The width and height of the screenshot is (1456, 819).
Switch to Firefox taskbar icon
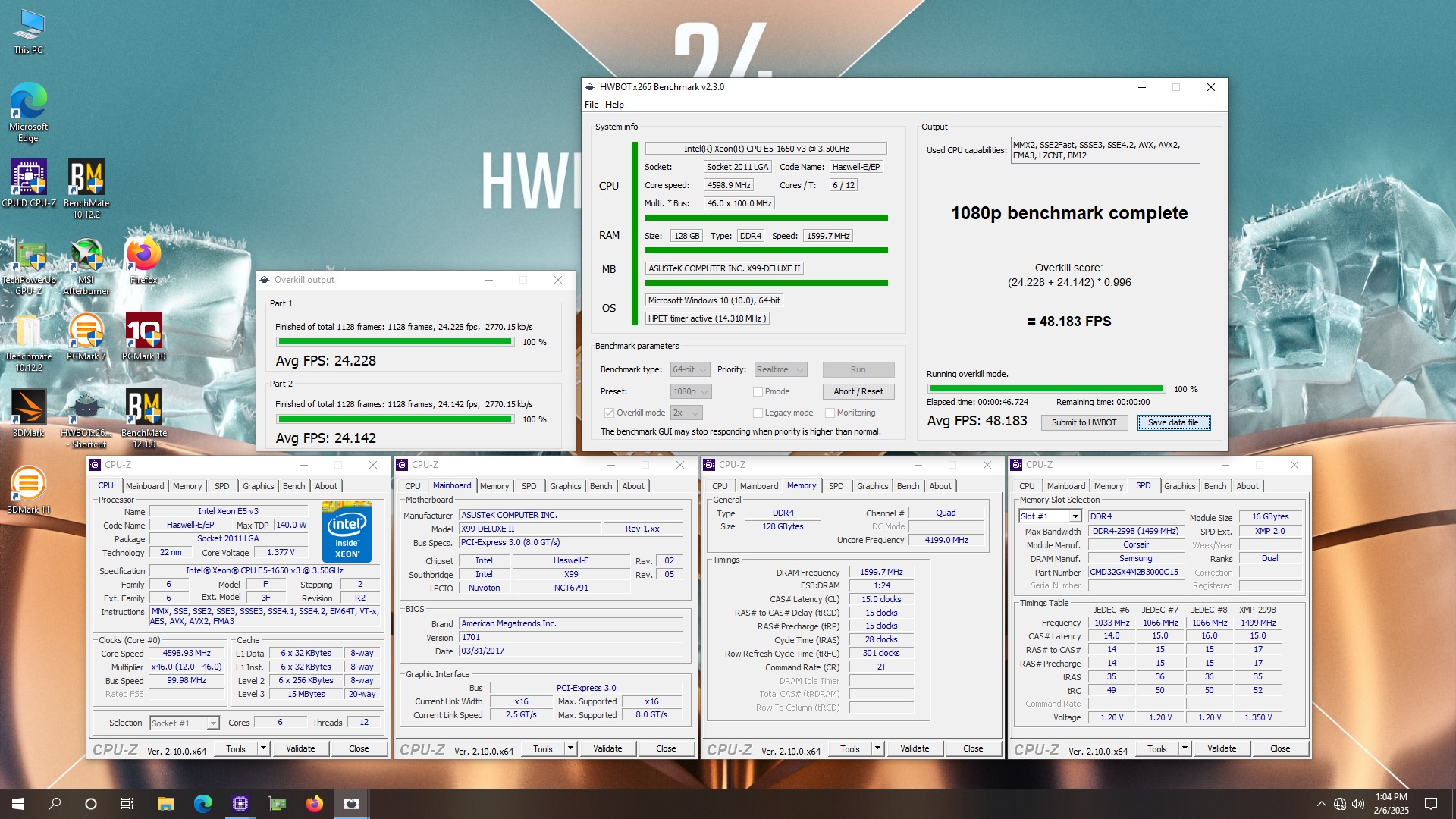click(315, 804)
